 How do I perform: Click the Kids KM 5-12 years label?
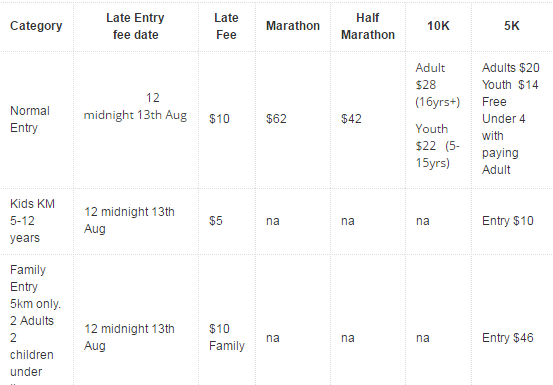pyautogui.click(x=32, y=221)
